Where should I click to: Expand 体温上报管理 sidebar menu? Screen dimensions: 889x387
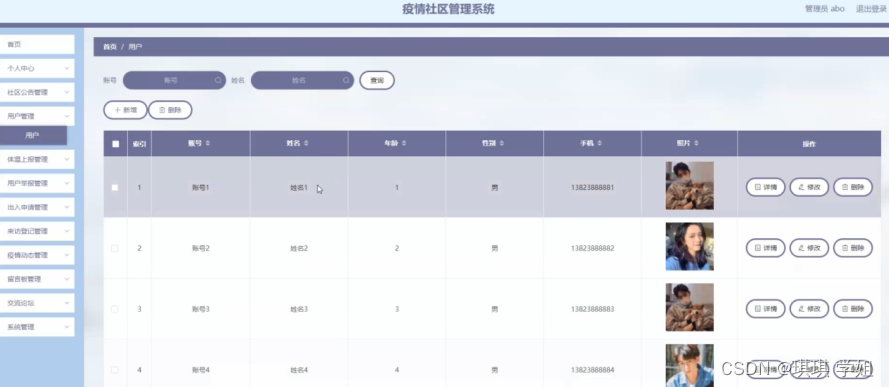click(37, 160)
